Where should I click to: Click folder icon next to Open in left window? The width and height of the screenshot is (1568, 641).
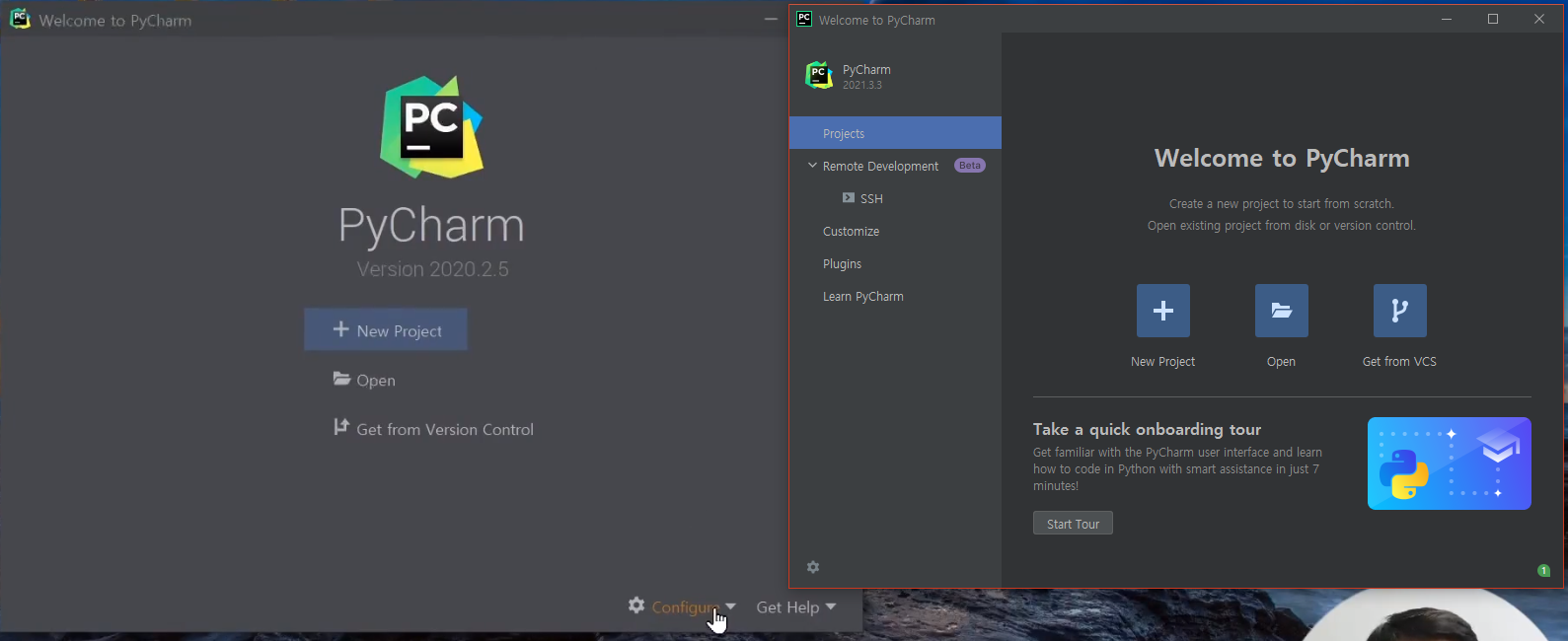(x=341, y=379)
